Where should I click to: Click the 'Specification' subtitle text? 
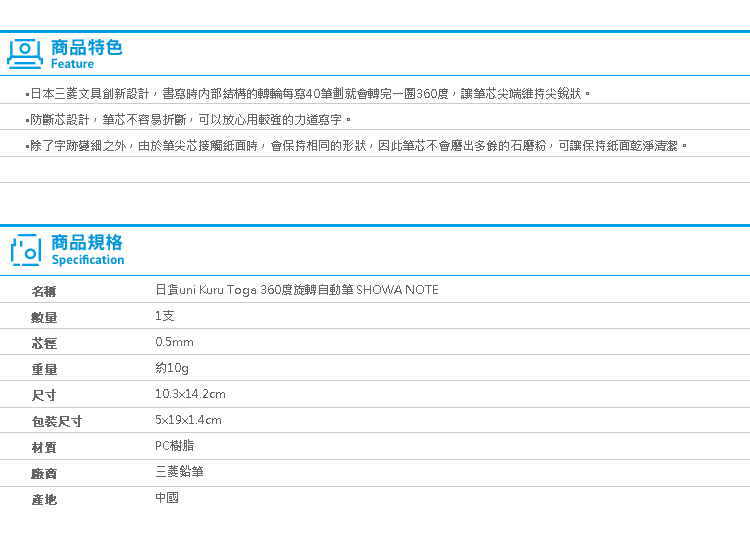pyautogui.click(x=88, y=260)
